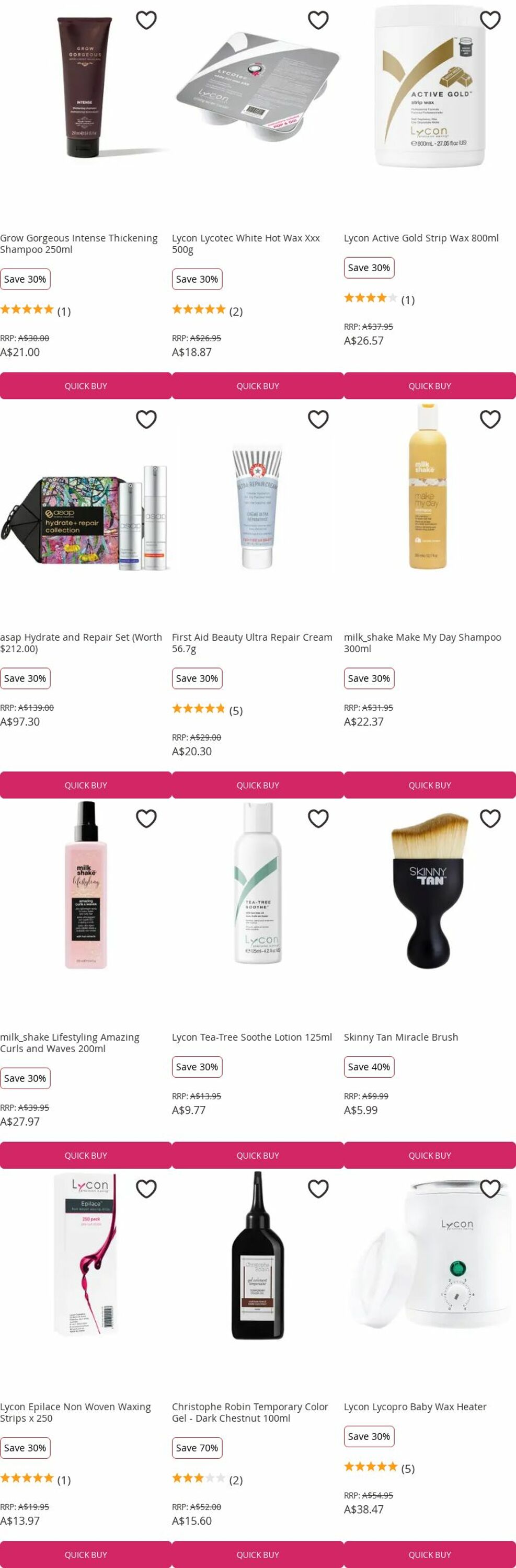Heart the First Aid Beauty Ultra Repair Cream
The height and width of the screenshot is (1568, 516).
click(318, 419)
